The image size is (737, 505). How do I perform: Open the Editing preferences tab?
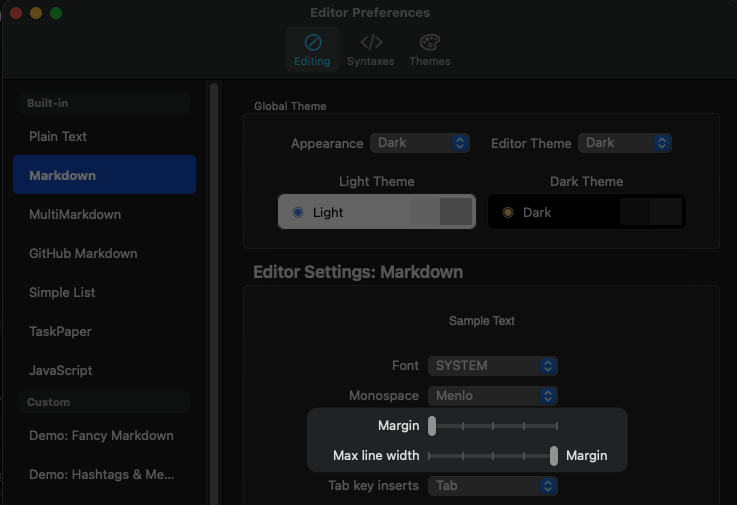point(312,50)
